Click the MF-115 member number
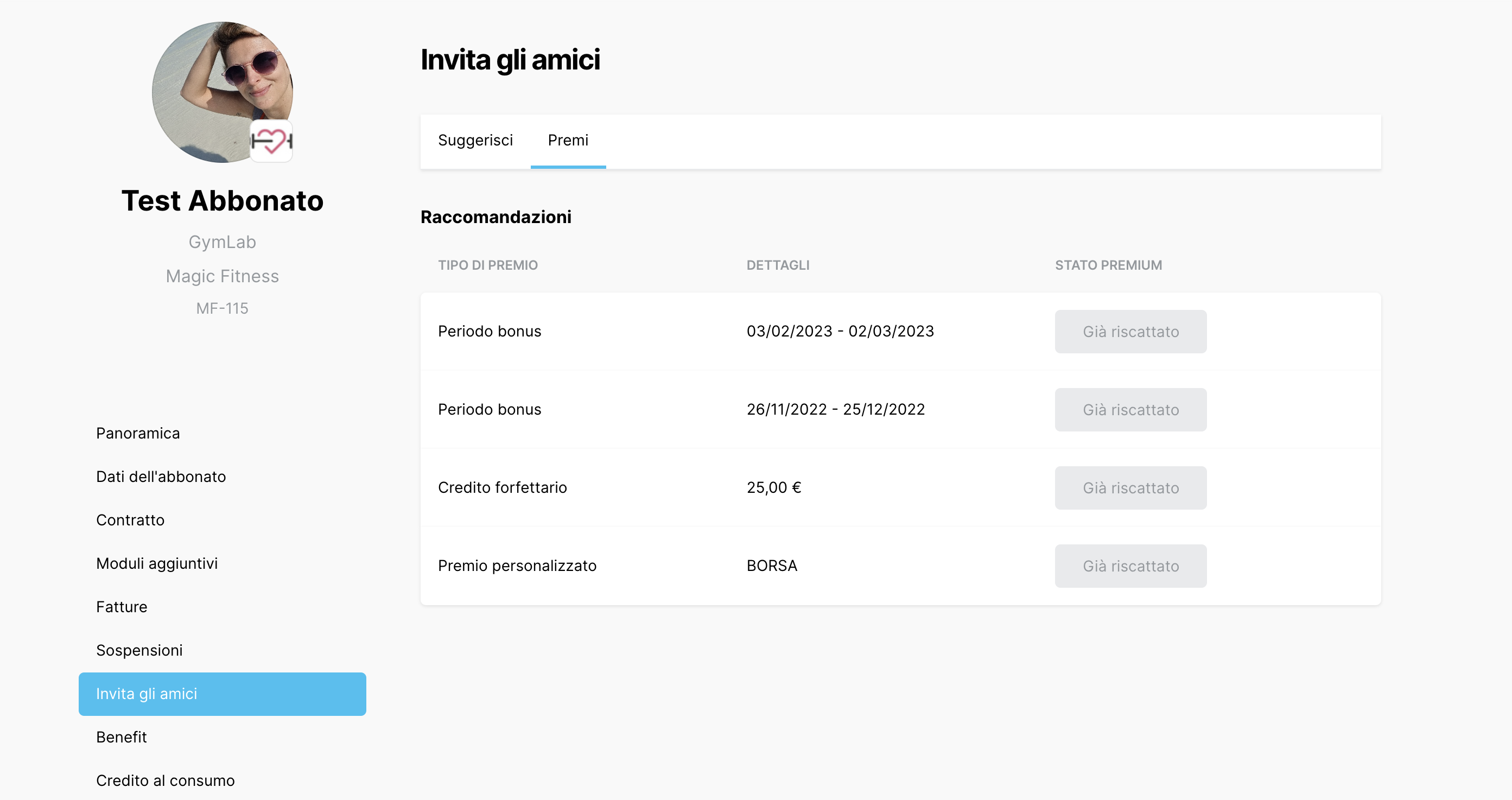The image size is (1512, 800). click(223, 308)
